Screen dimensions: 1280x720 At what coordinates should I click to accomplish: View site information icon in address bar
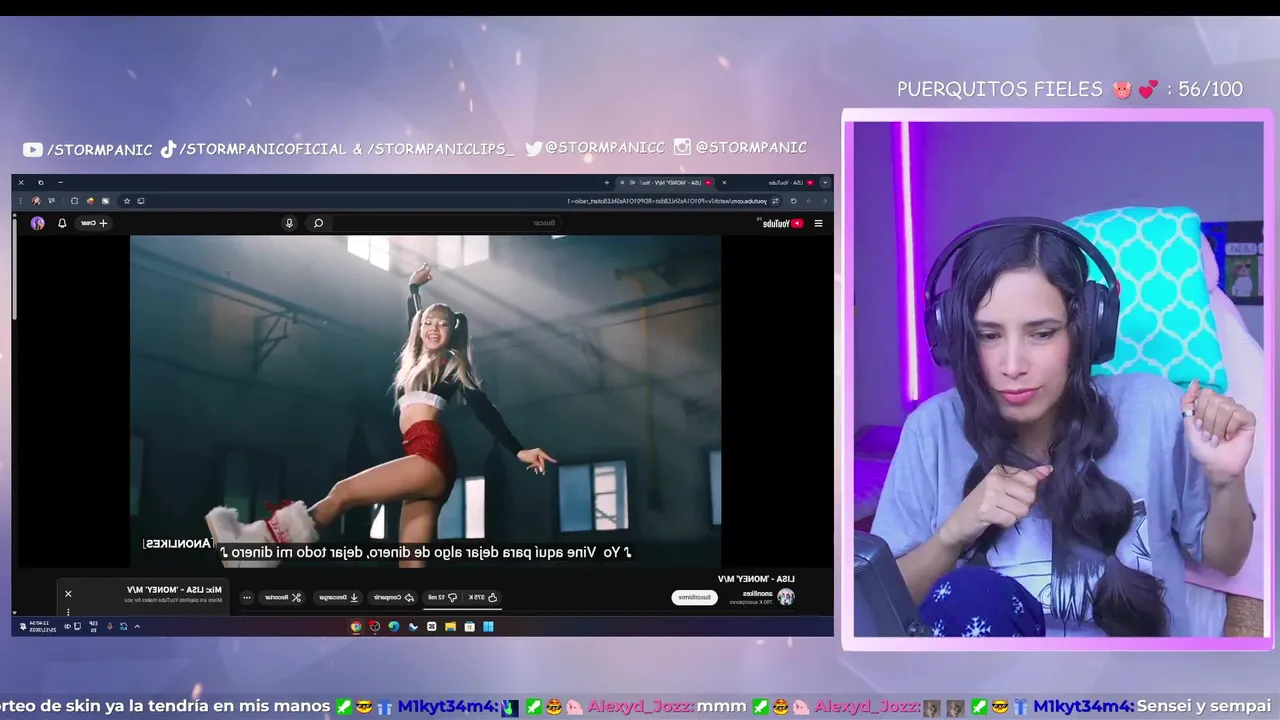coord(775,201)
